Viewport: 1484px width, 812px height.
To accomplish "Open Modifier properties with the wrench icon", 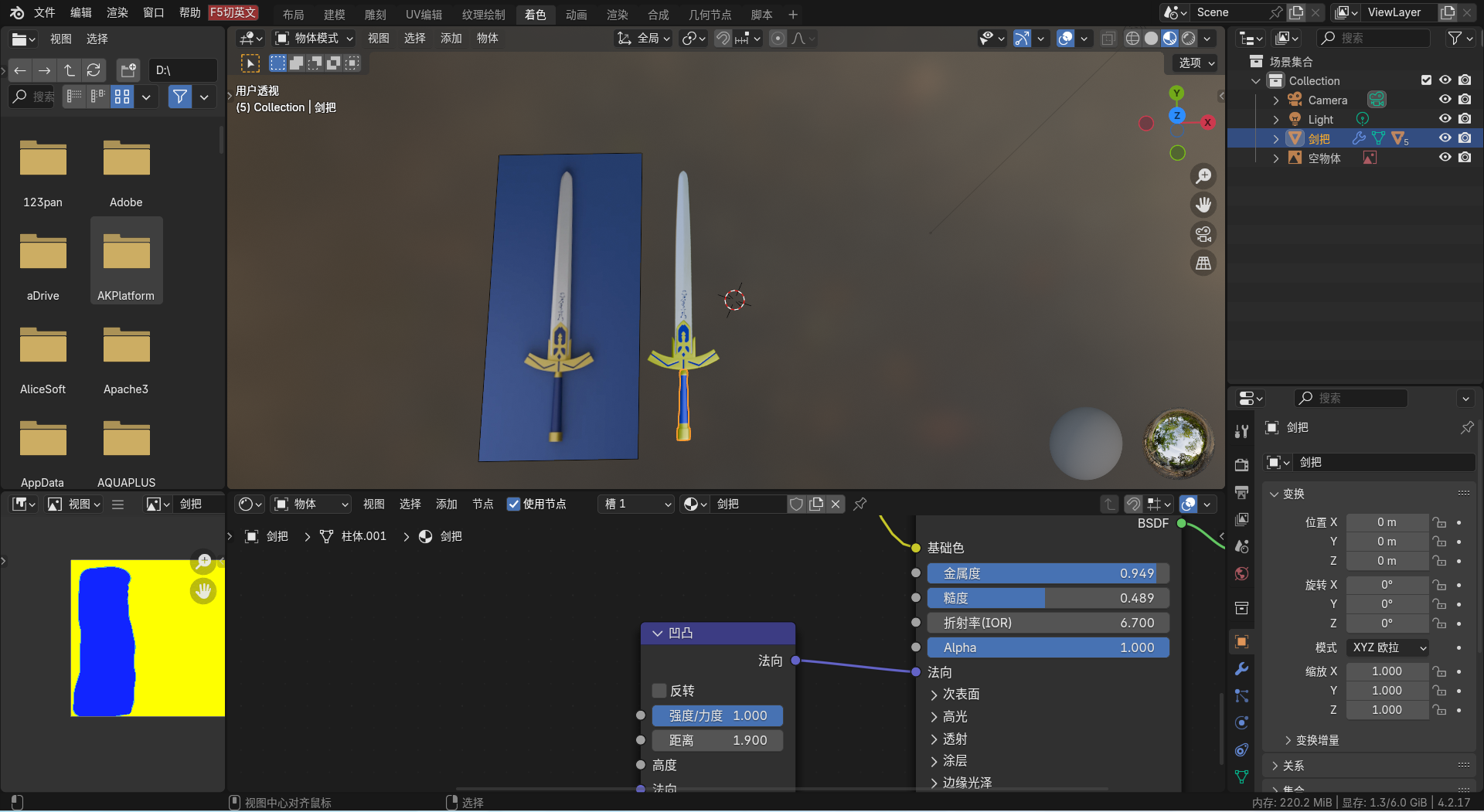I will 1242,668.
